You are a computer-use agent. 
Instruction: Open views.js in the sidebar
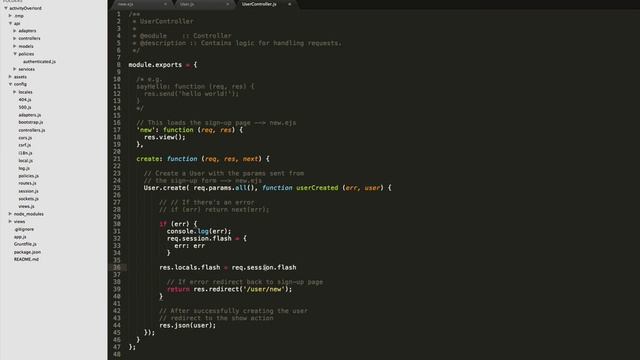(26, 207)
